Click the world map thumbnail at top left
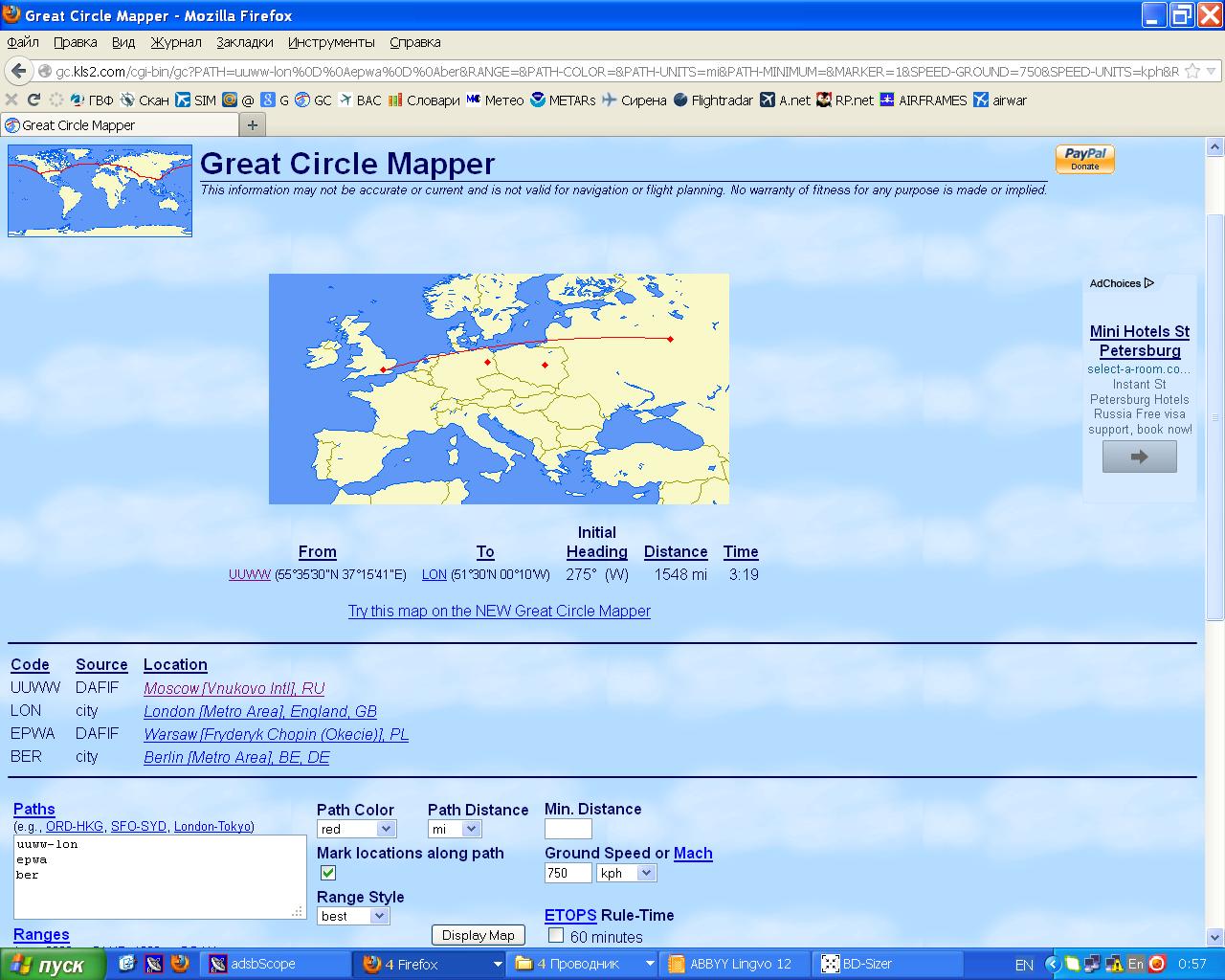 [x=100, y=190]
